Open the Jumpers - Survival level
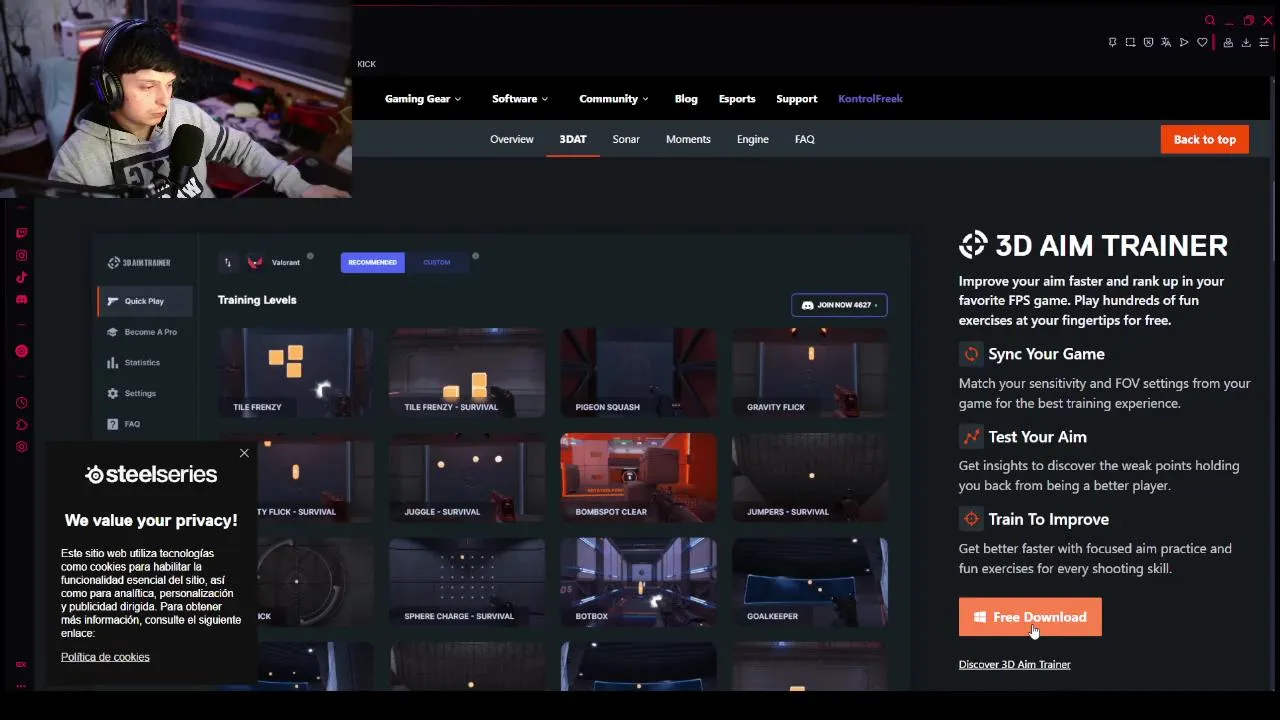Viewport: 1280px width, 720px height. pos(810,477)
